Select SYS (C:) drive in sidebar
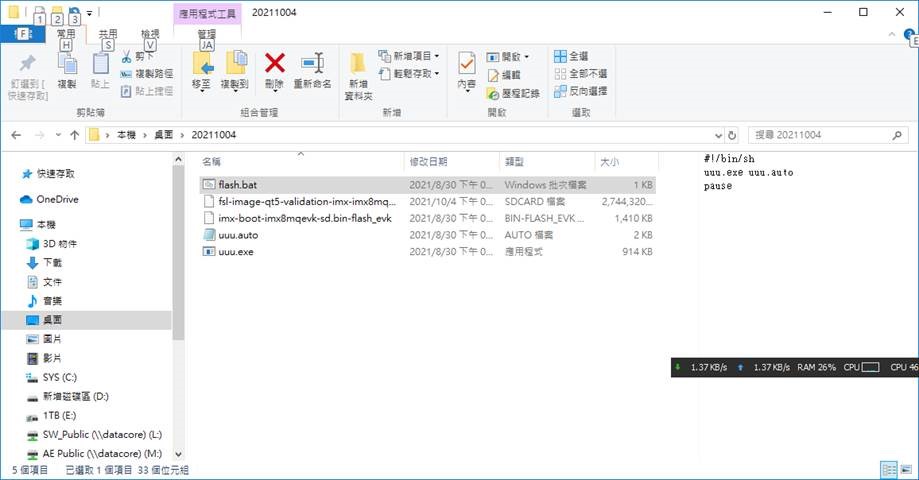 click(60, 377)
